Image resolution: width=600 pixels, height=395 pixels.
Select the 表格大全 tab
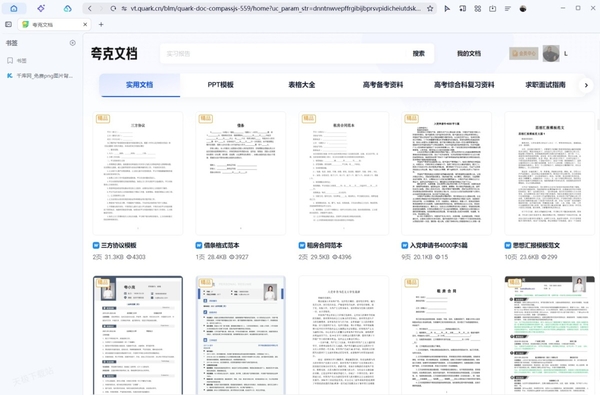(x=302, y=85)
